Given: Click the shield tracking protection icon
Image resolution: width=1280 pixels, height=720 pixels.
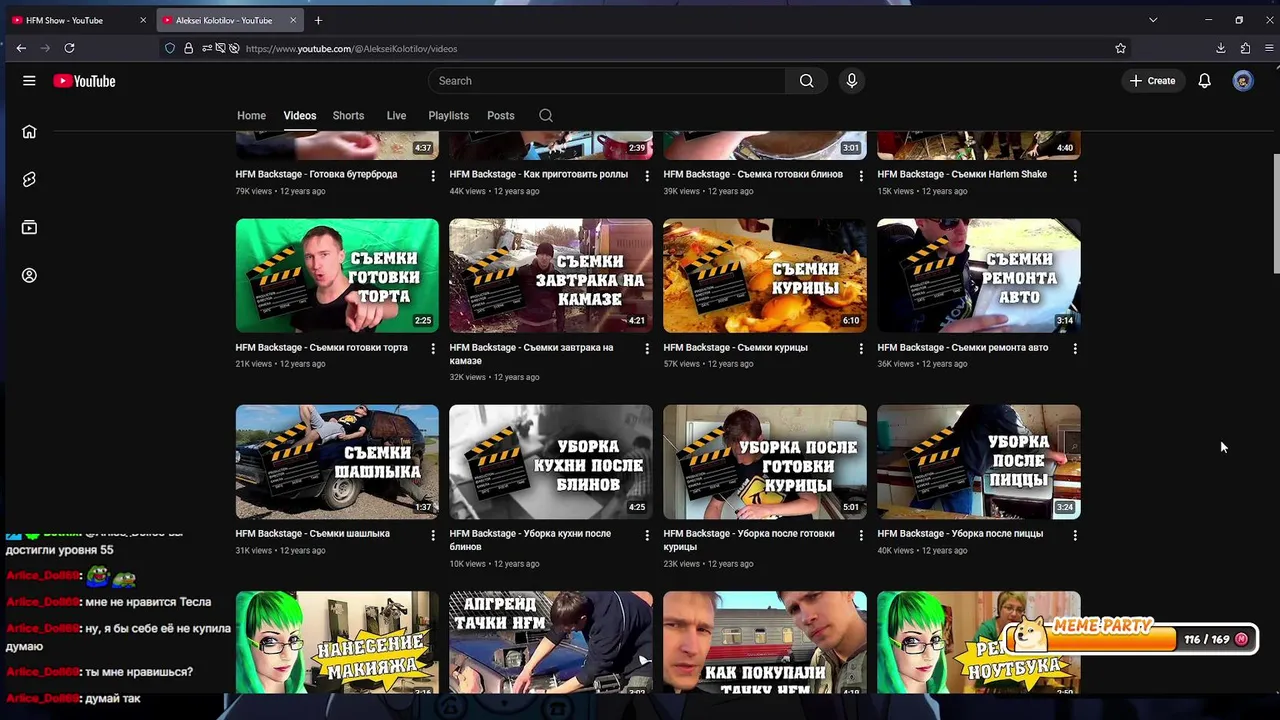Looking at the screenshot, I should pyautogui.click(x=170, y=48).
